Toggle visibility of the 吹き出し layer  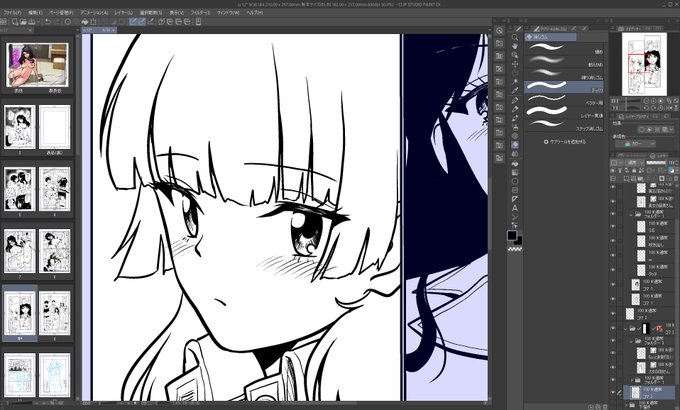[x=613, y=241]
